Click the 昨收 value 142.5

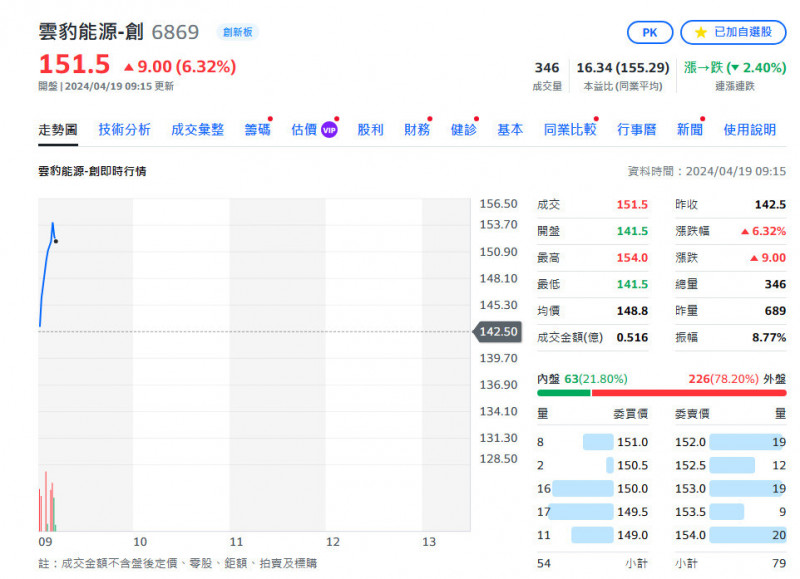770,205
